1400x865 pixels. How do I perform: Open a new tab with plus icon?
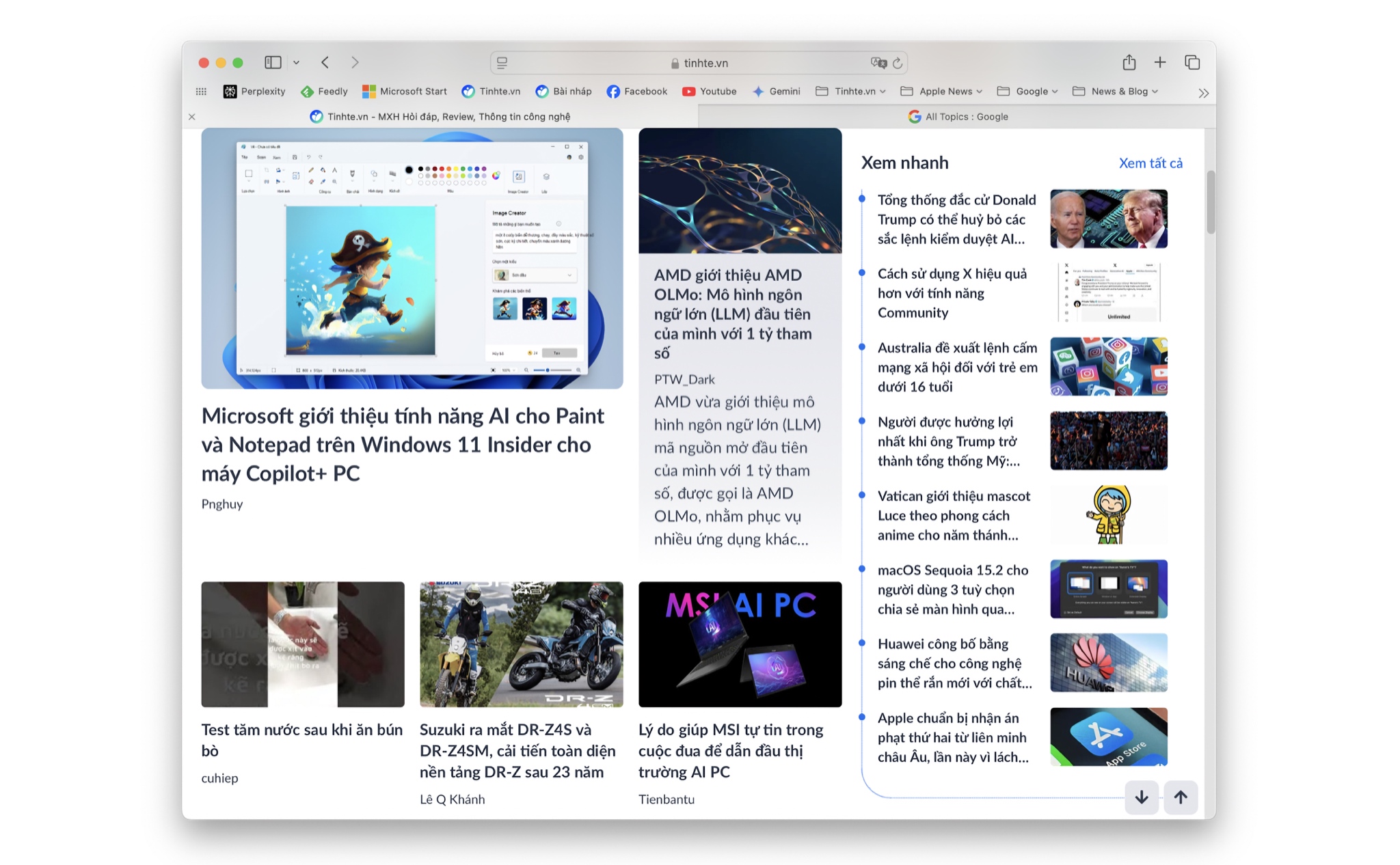click(1160, 62)
